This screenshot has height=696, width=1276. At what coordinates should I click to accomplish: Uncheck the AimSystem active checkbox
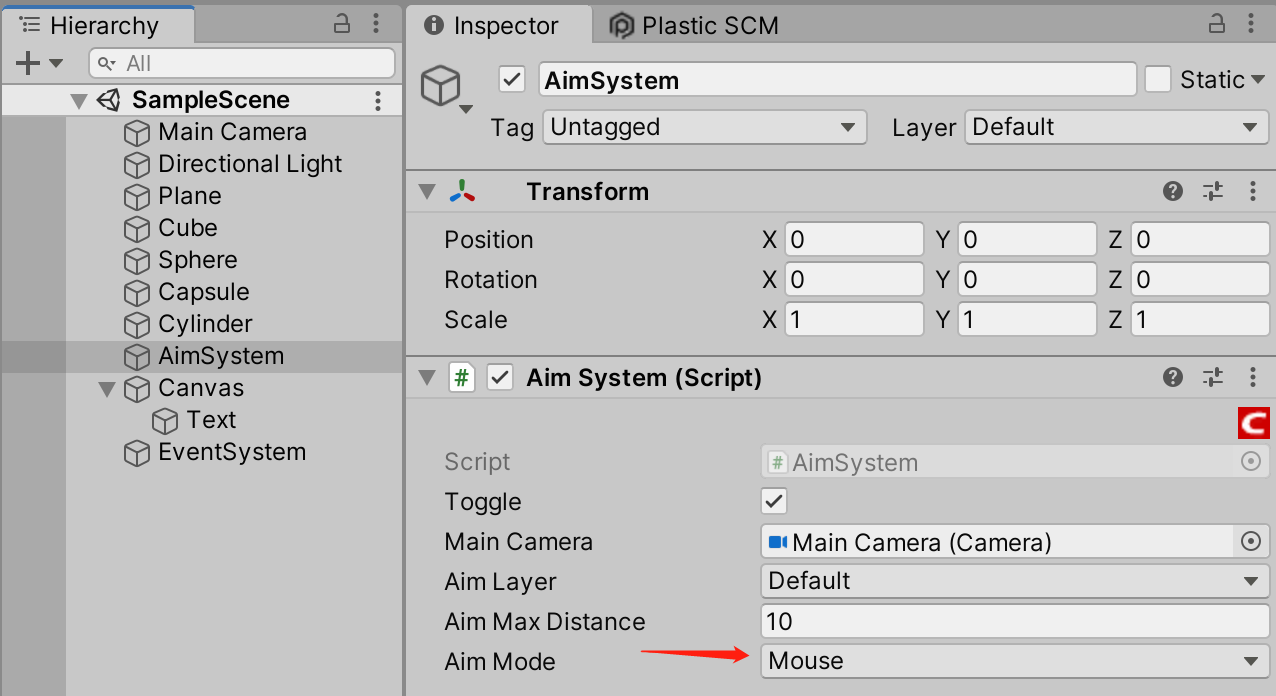512,80
